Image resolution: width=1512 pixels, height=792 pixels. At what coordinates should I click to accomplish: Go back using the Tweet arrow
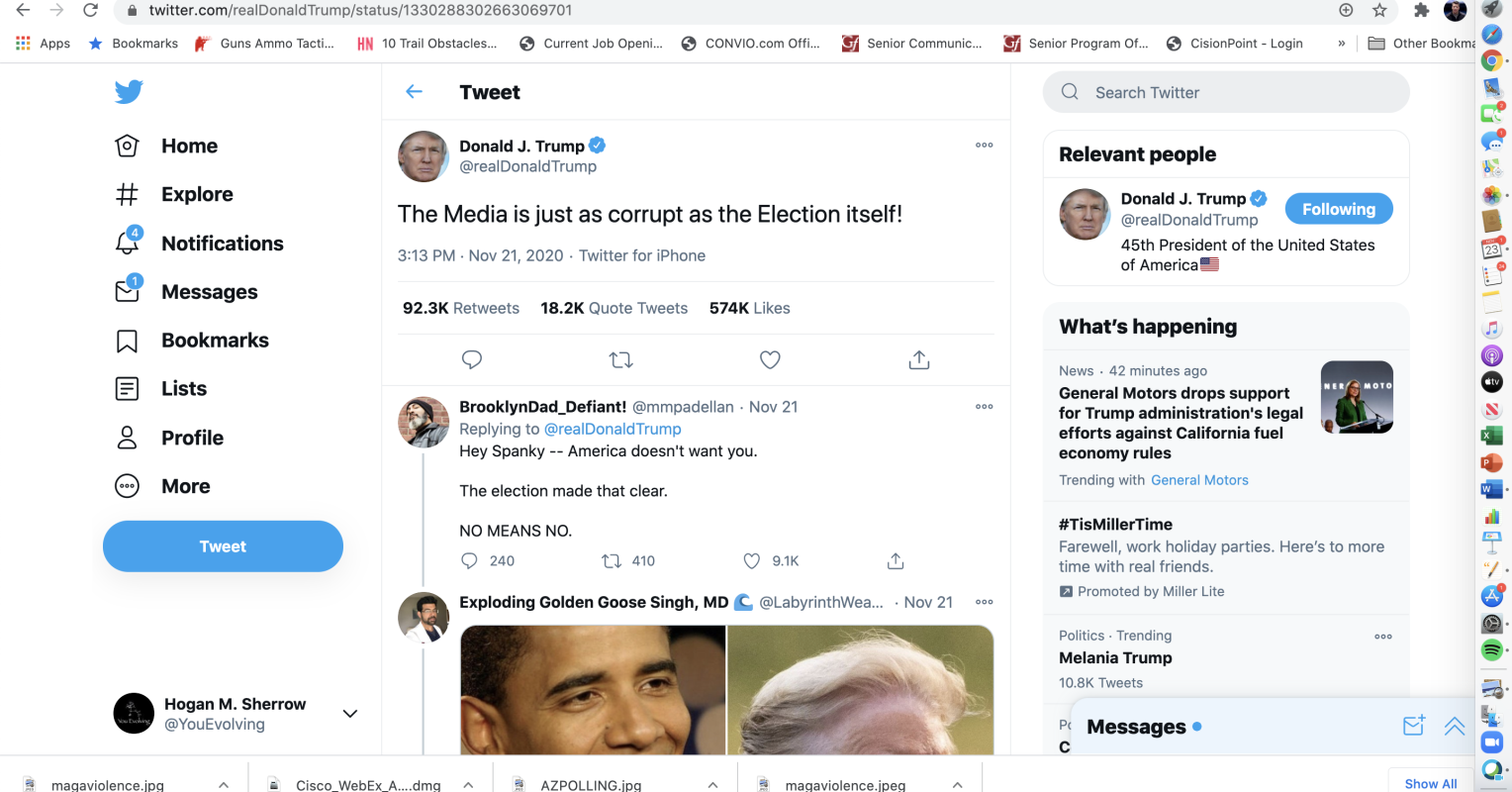(x=415, y=92)
